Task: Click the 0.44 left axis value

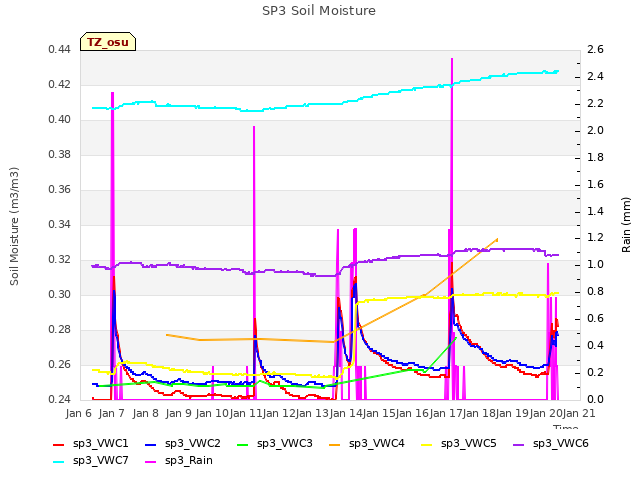Action: coord(60,50)
